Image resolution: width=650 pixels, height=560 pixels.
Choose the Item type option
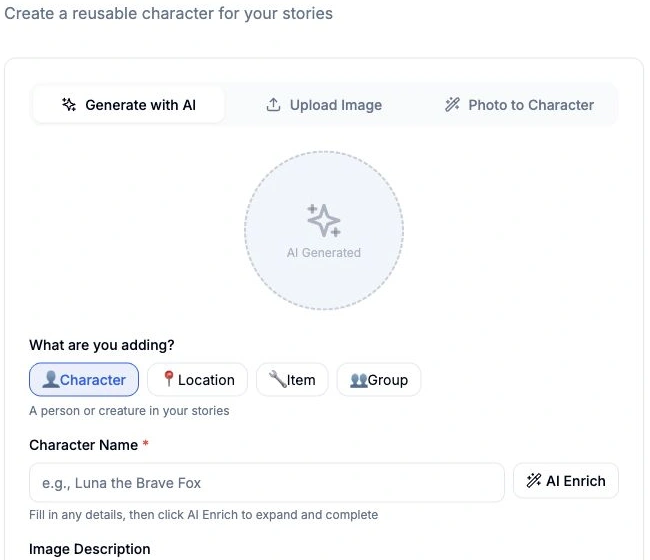(292, 380)
